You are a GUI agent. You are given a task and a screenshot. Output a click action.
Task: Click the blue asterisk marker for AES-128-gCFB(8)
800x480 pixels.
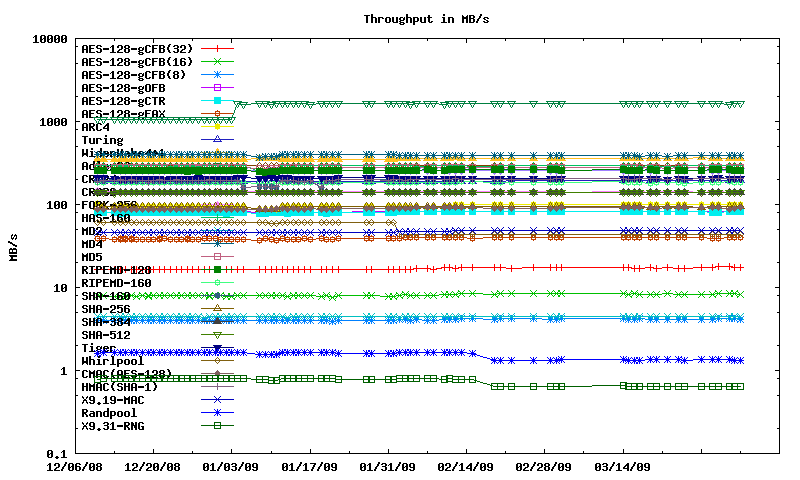pyautogui.click(x=217, y=75)
